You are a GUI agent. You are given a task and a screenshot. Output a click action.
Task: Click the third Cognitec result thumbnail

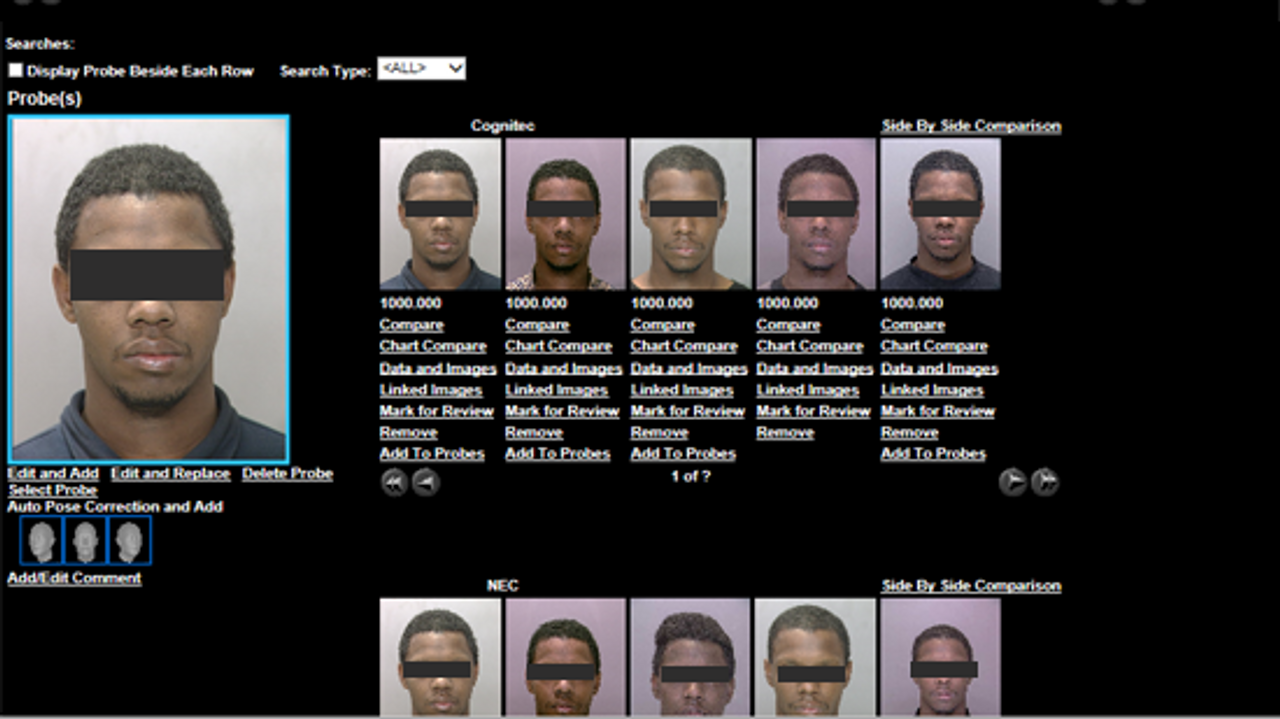690,214
